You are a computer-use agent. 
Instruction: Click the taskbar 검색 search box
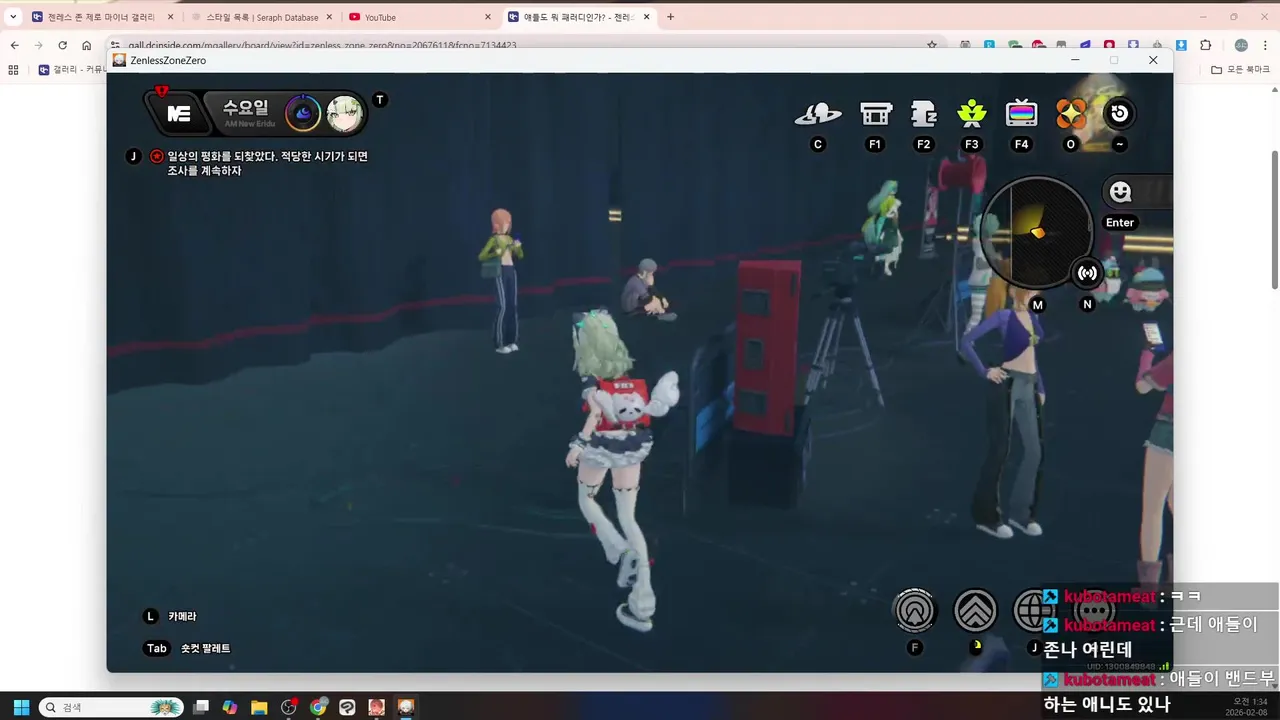point(111,707)
